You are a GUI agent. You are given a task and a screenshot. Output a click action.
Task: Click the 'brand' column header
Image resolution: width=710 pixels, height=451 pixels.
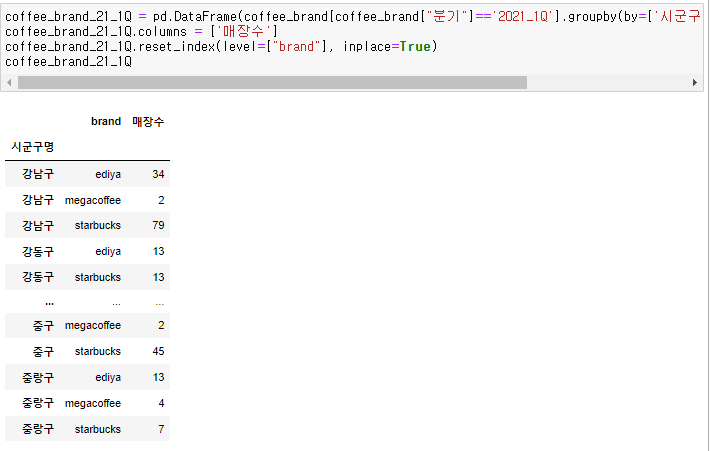(x=106, y=121)
